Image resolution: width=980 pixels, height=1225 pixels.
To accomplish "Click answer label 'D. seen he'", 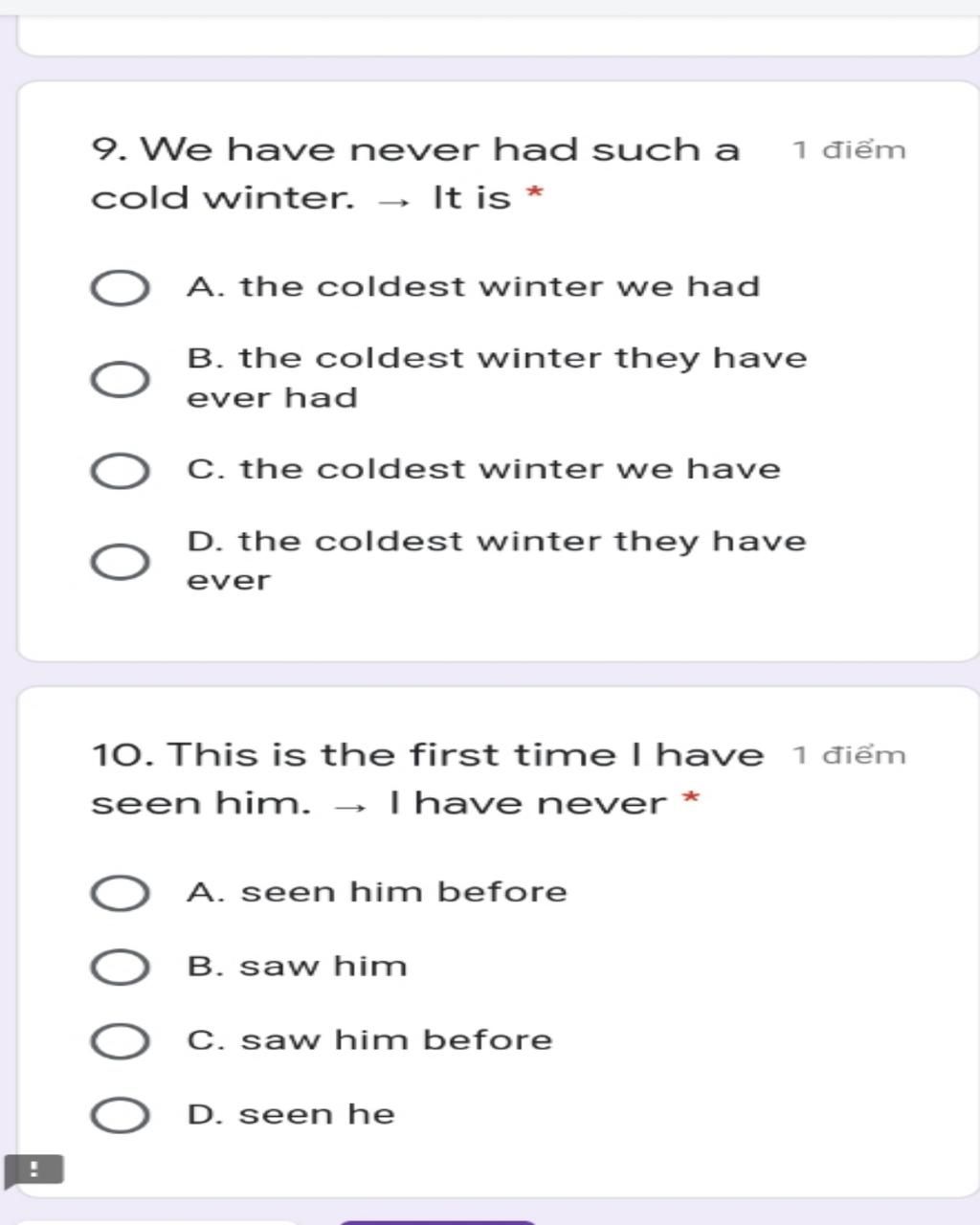I will coord(291,1114).
